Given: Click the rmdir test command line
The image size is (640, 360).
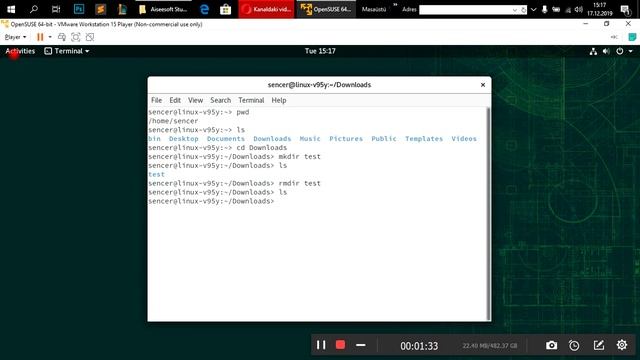Looking at the screenshot, I should (234, 183).
